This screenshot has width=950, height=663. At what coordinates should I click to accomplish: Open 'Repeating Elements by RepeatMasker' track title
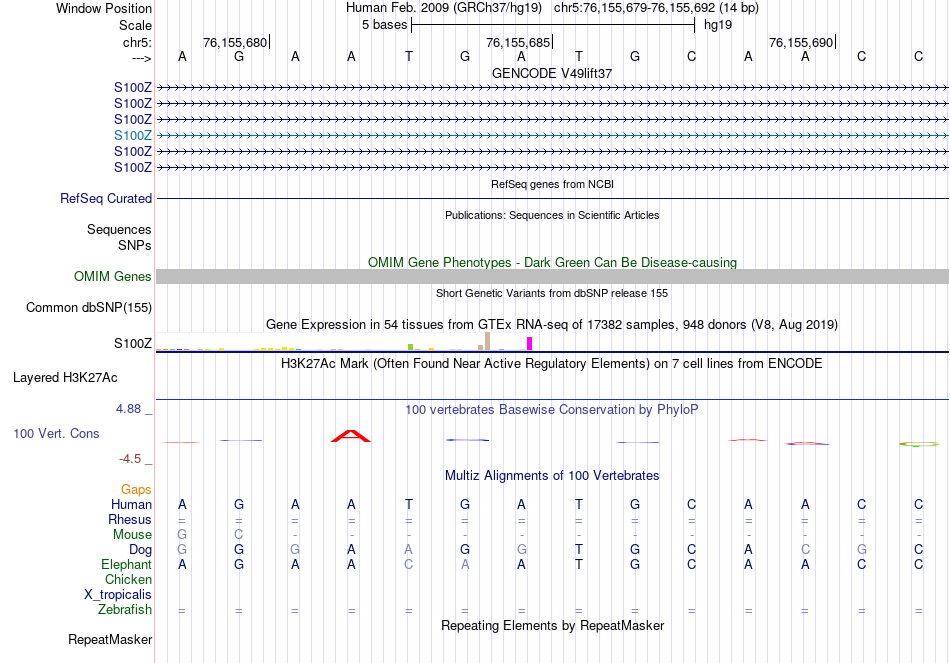click(x=552, y=625)
